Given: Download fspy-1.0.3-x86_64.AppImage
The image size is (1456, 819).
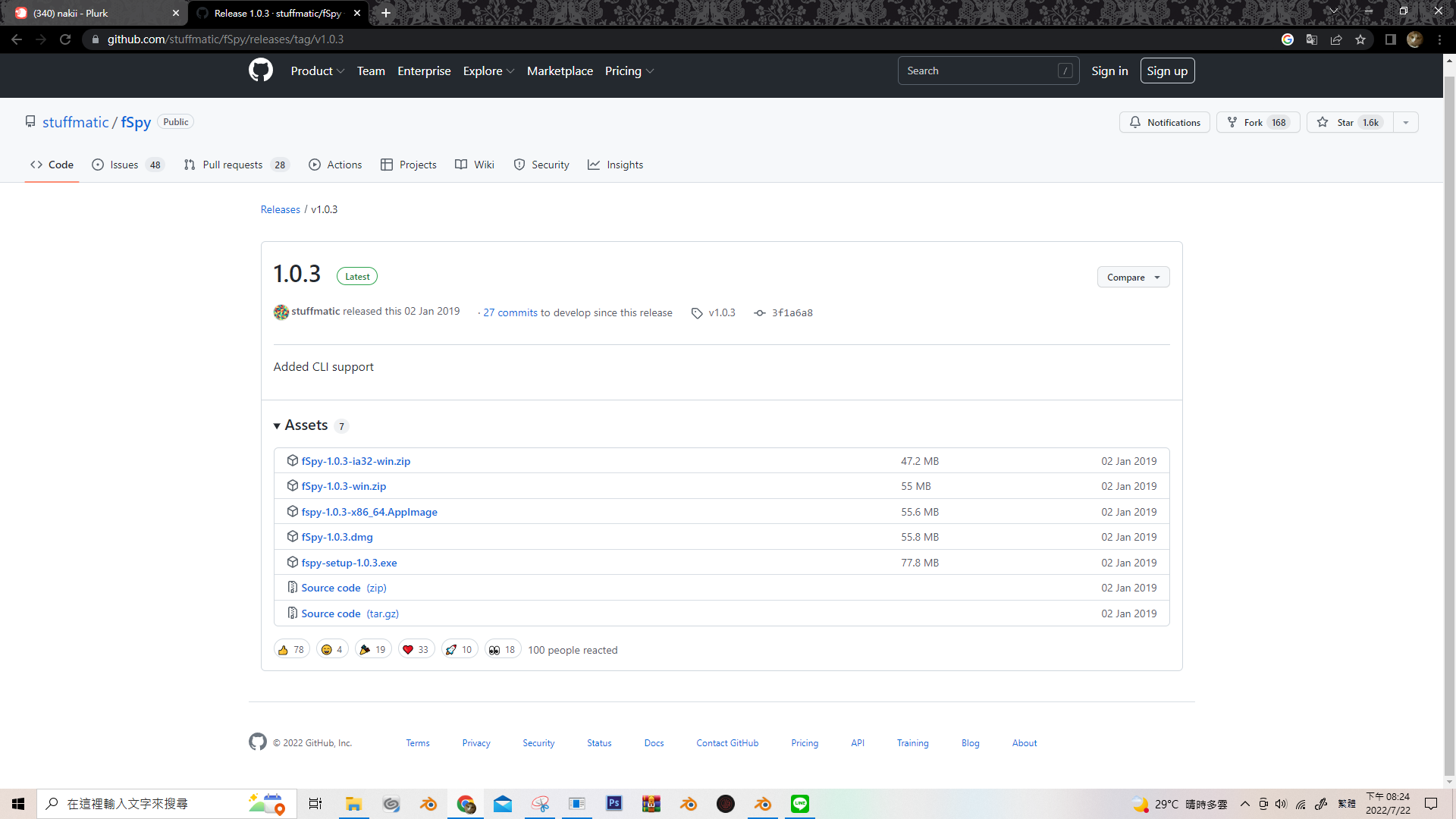Looking at the screenshot, I should tap(369, 512).
